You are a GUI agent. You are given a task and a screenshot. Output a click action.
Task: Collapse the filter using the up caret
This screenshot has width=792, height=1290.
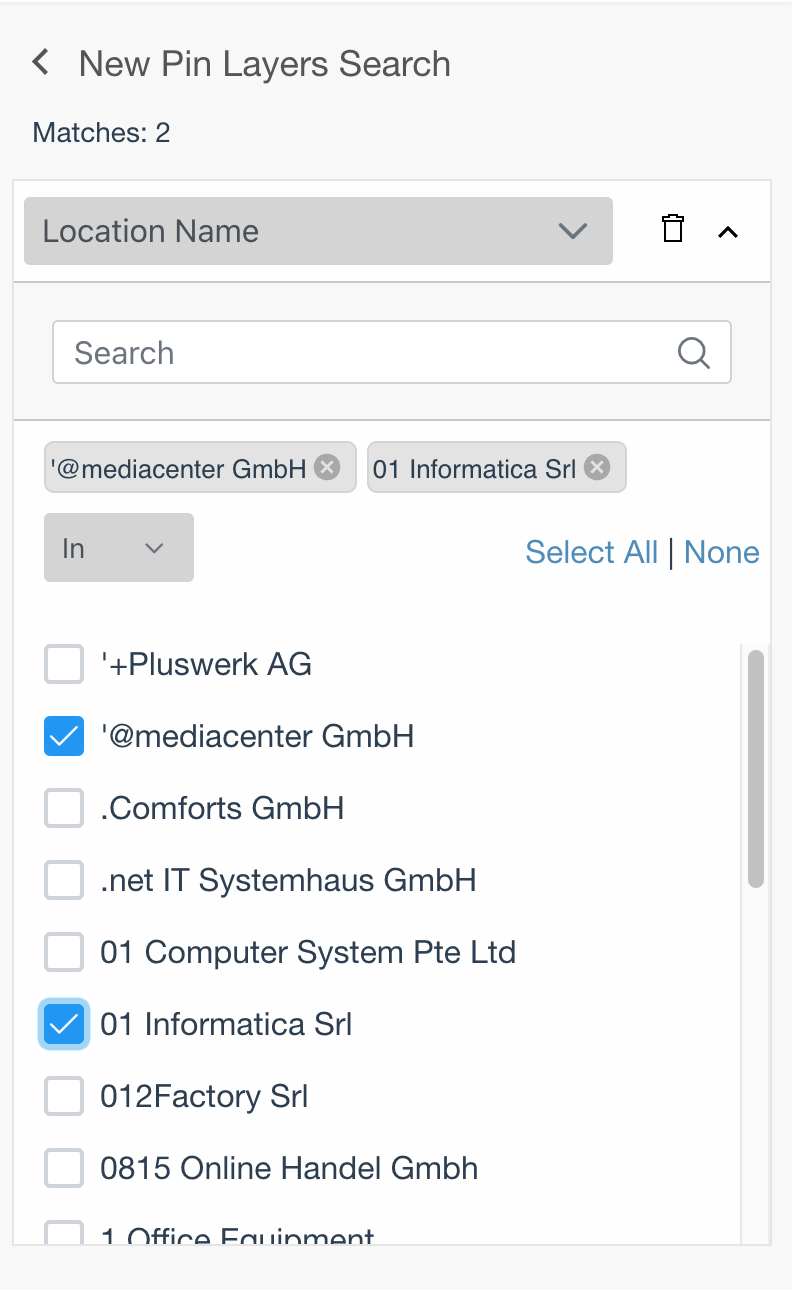coord(728,232)
